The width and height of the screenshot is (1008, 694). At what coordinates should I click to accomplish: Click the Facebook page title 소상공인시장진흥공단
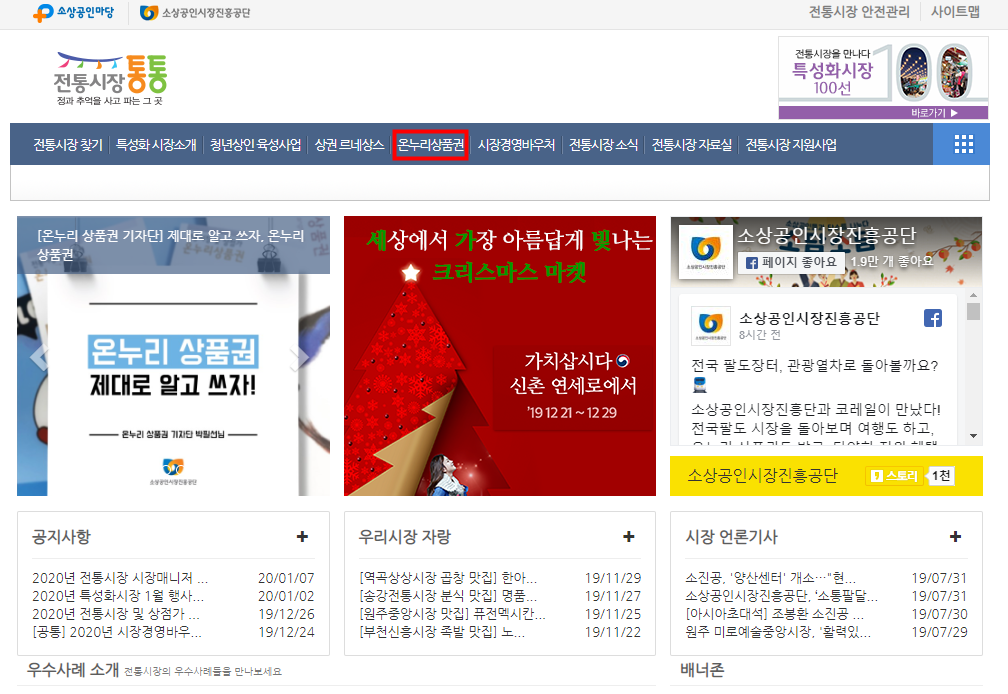pyautogui.click(x=827, y=236)
